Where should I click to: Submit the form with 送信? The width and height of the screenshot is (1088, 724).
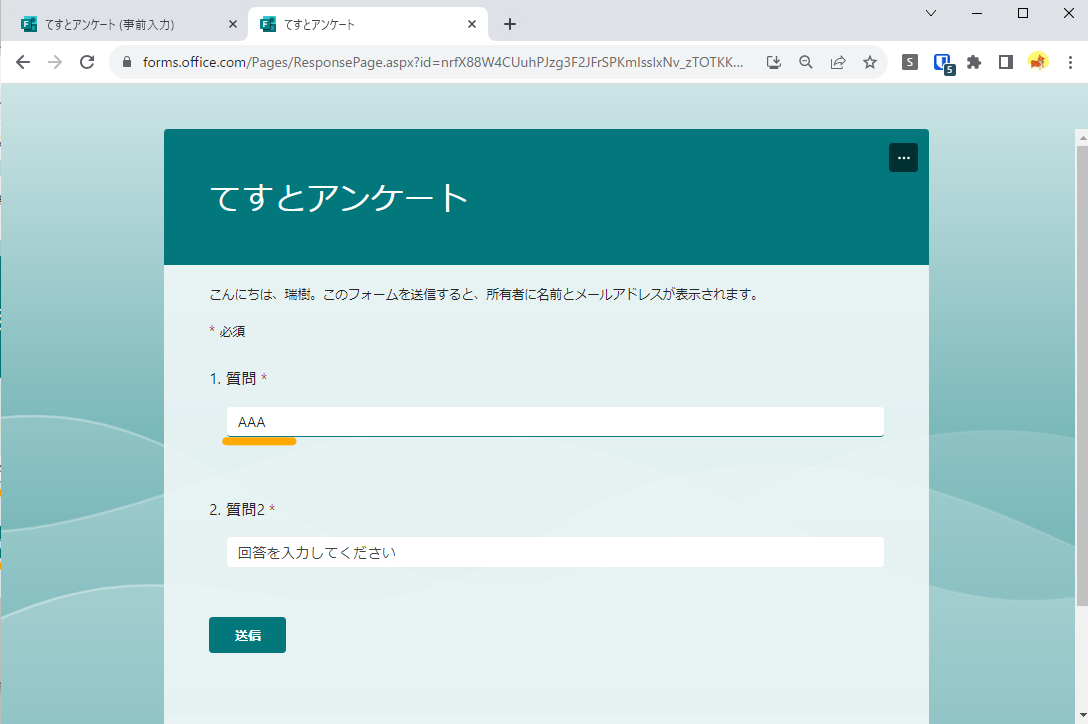(247, 635)
